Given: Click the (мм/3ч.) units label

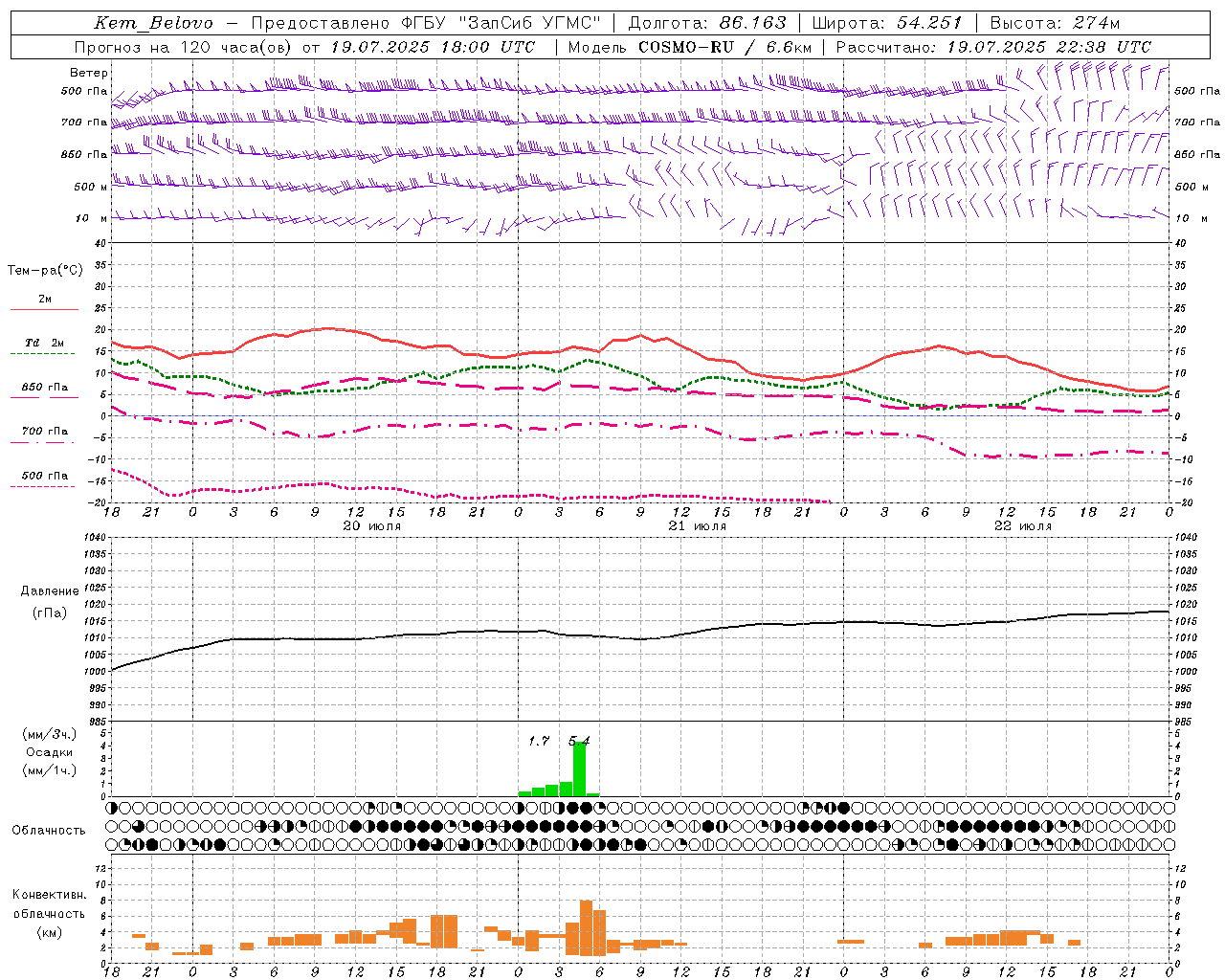Looking at the screenshot, I should (x=50, y=734).
